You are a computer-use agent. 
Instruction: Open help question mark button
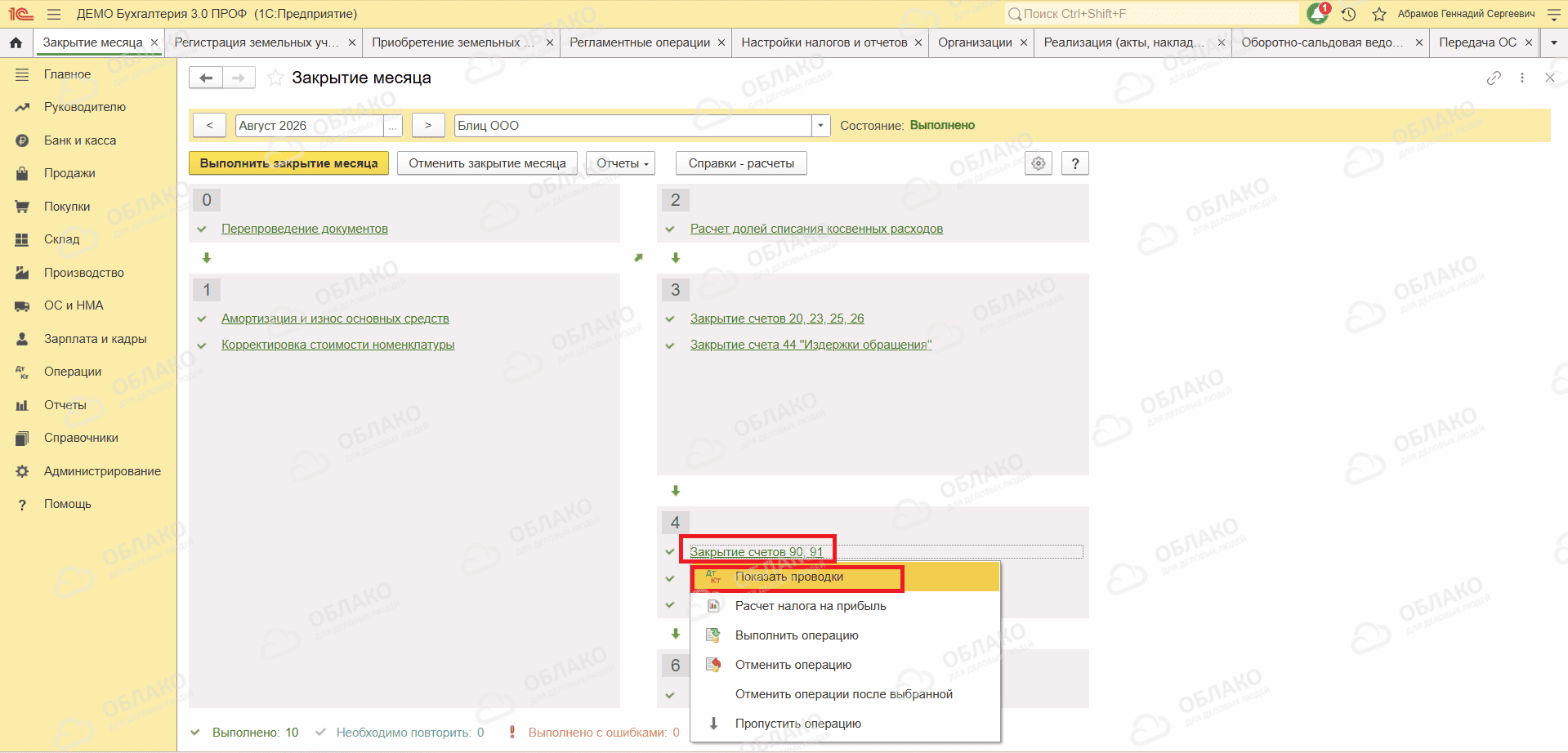(1075, 163)
